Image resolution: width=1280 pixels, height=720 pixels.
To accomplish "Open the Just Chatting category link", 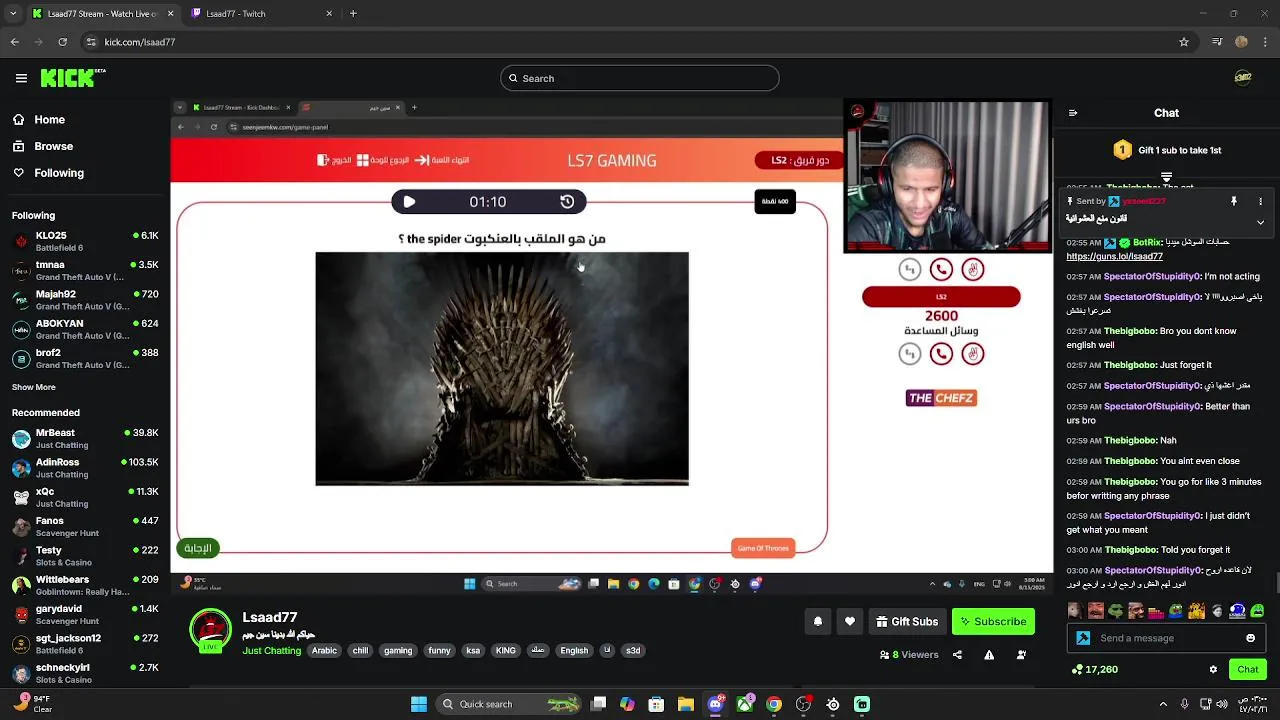I will pos(272,650).
